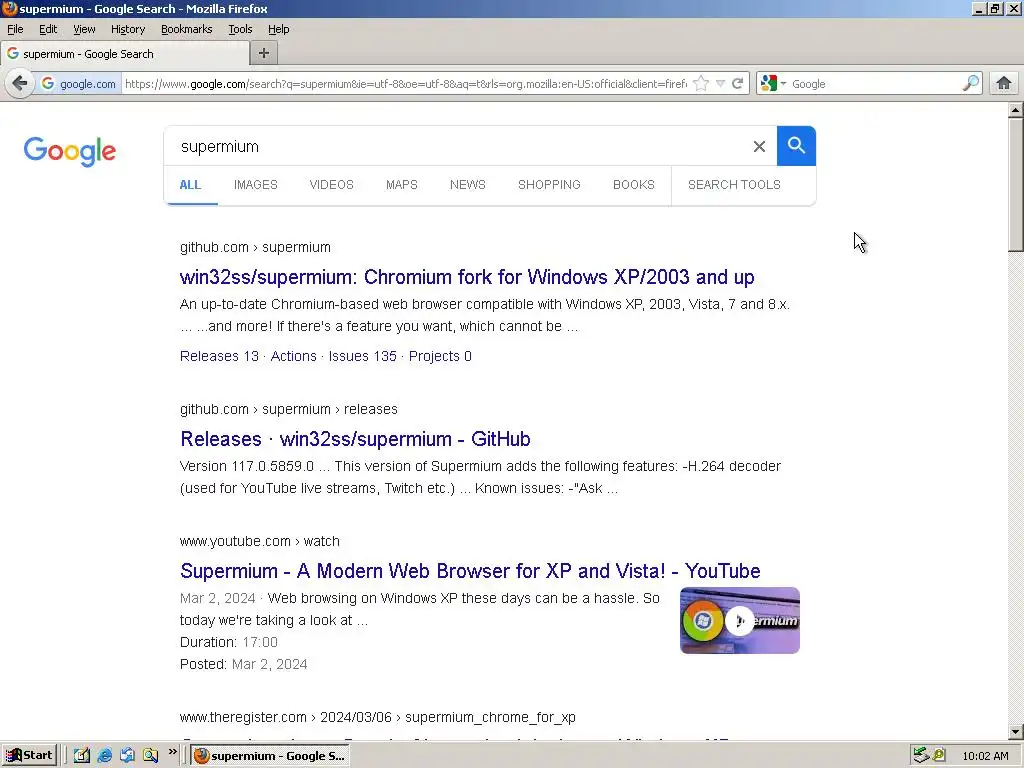Image resolution: width=1024 pixels, height=768 pixels.
Task: Play the Supermium YouTube video thumbnail
Action: click(740, 620)
